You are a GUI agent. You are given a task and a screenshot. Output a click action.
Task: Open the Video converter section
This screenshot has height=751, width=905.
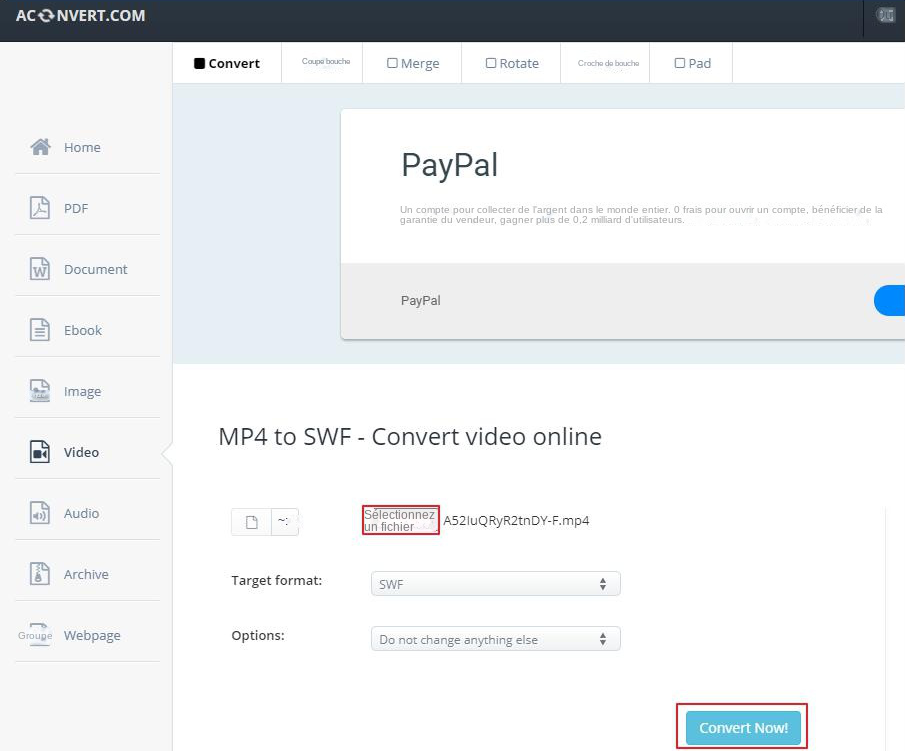click(x=79, y=452)
